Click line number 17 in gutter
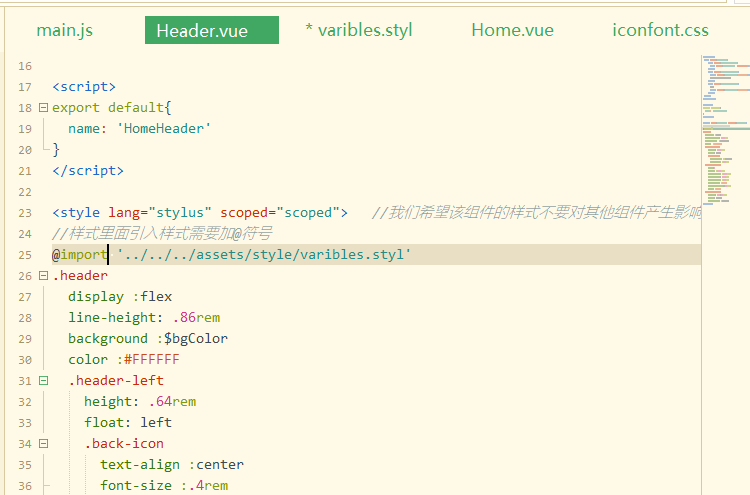 click(25, 87)
